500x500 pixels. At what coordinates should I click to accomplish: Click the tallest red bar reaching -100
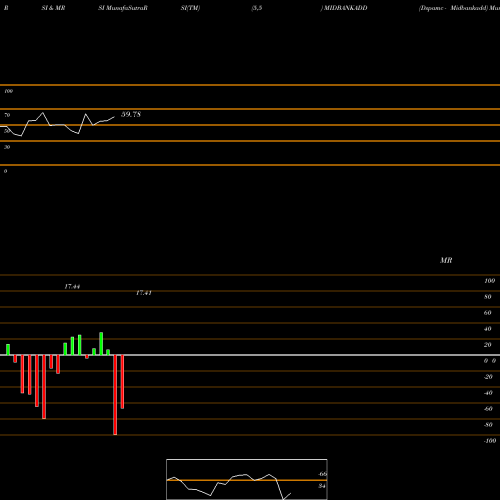click(115, 395)
